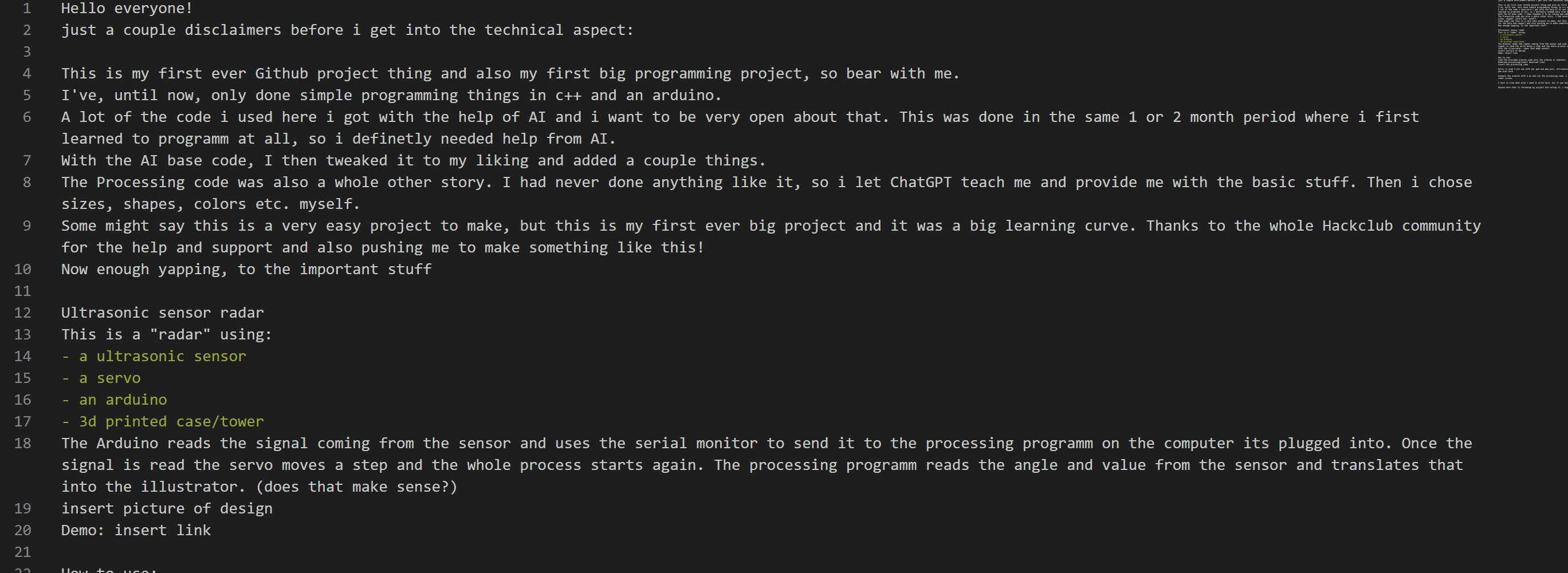Click line number 1 in the gutter

pos(26,9)
